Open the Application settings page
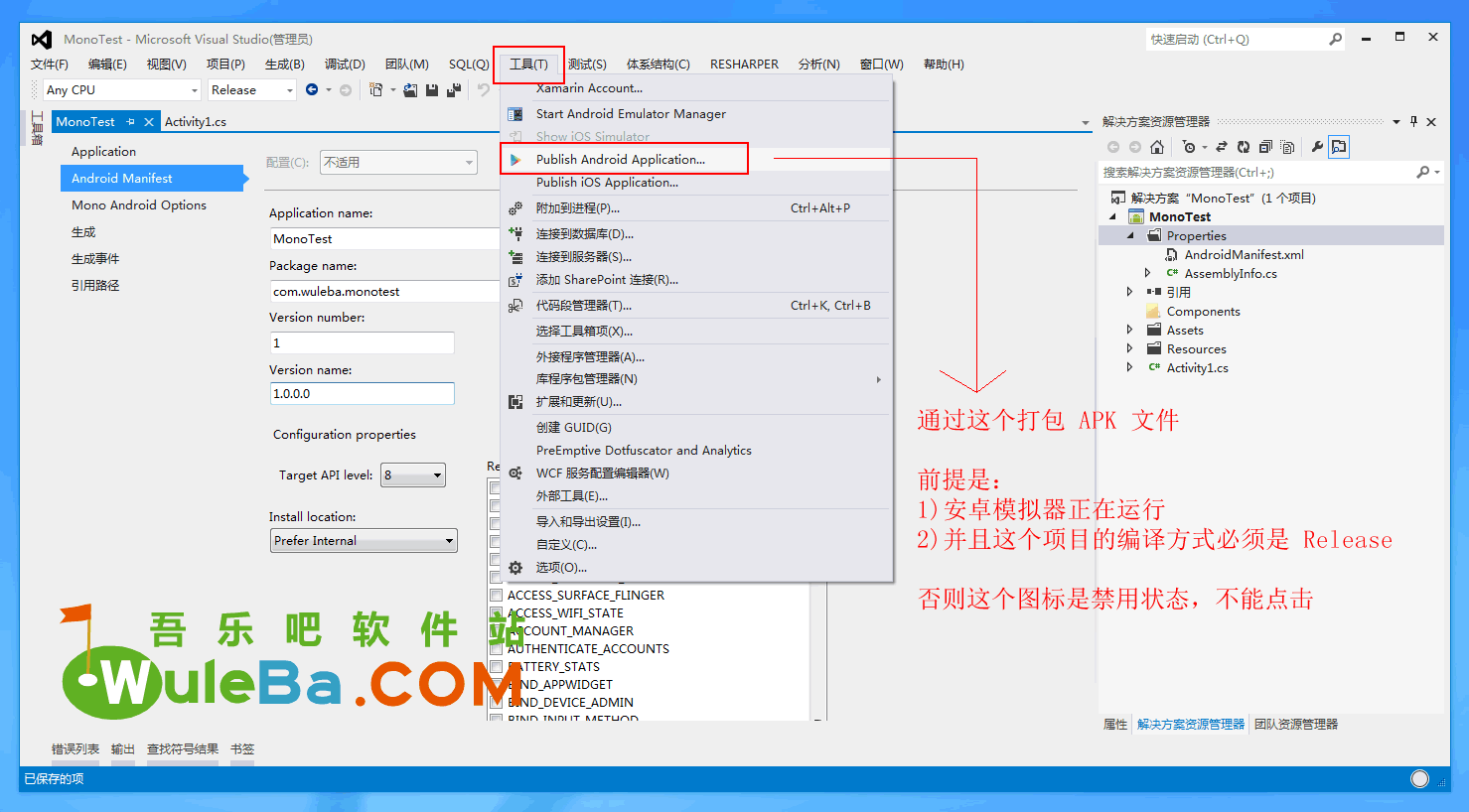The image size is (1469, 812). [x=103, y=151]
